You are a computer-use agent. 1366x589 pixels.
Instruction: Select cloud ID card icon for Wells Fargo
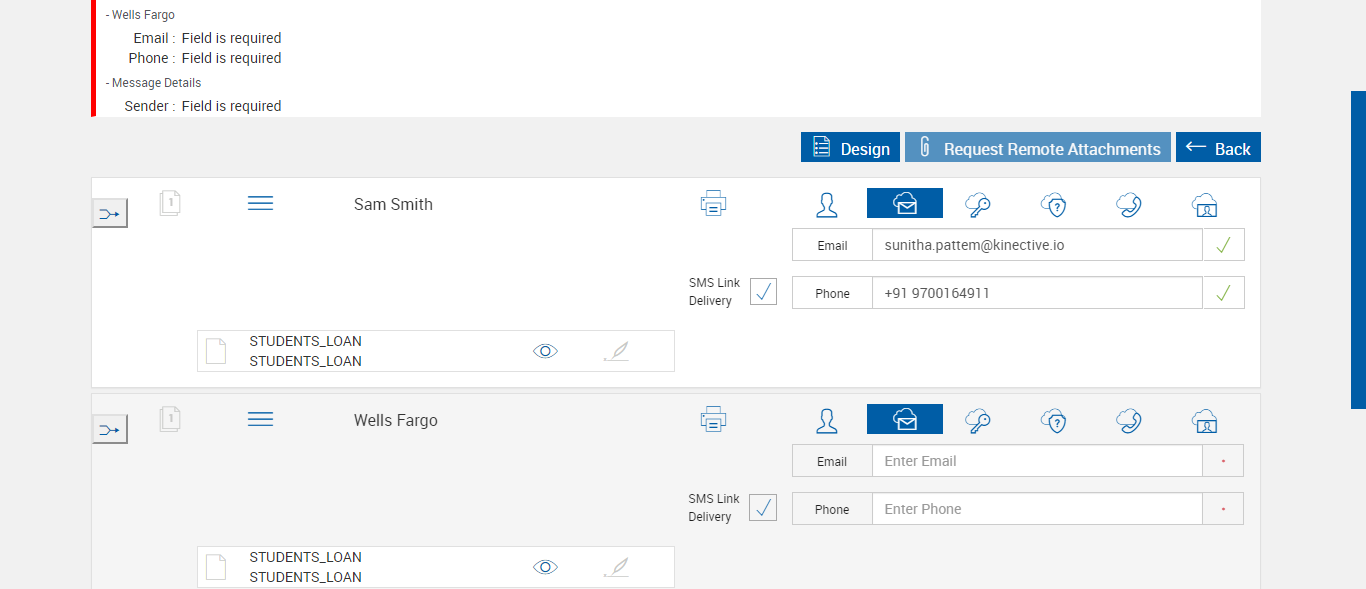tap(1205, 421)
